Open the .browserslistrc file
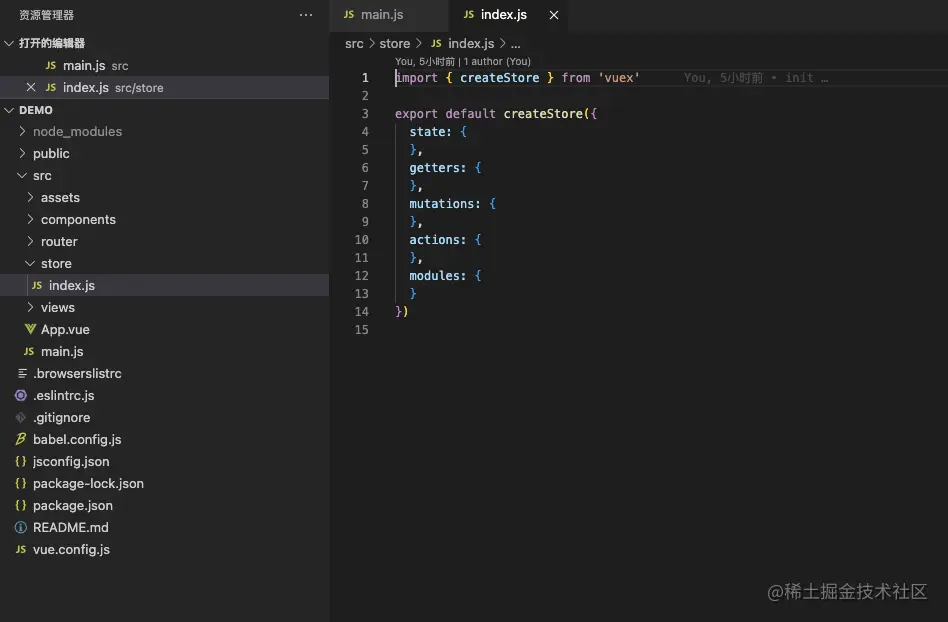 pos(164,374)
